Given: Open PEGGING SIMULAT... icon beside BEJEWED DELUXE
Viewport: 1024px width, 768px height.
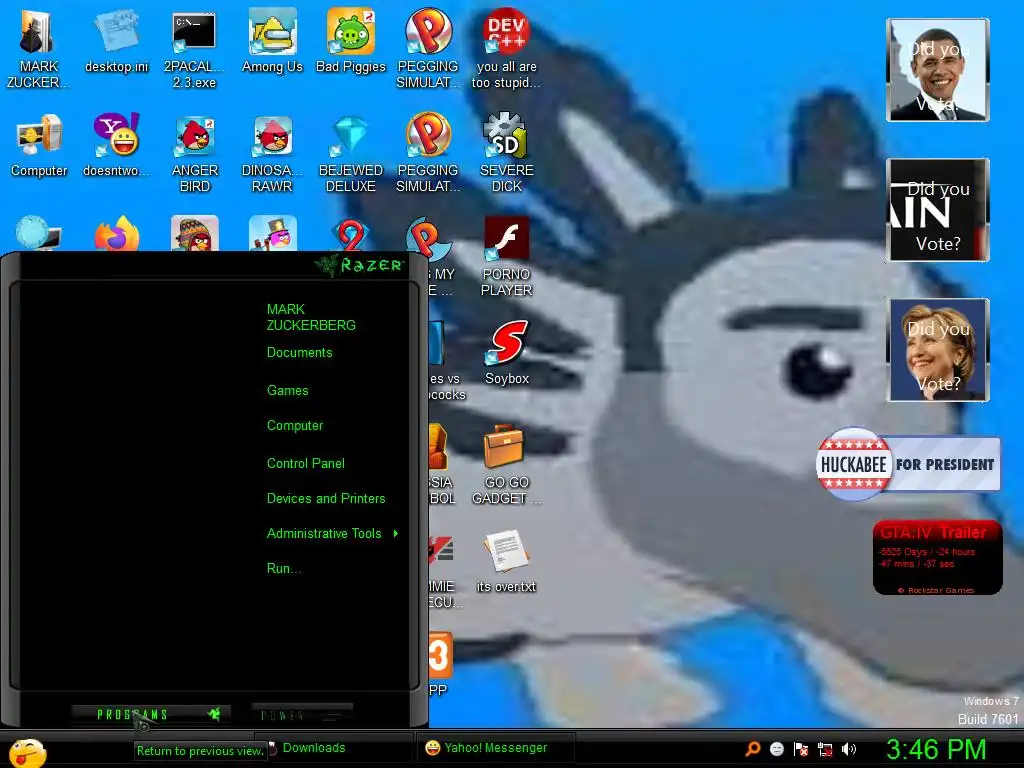Looking at the screenshot, I should click(428, 152).
